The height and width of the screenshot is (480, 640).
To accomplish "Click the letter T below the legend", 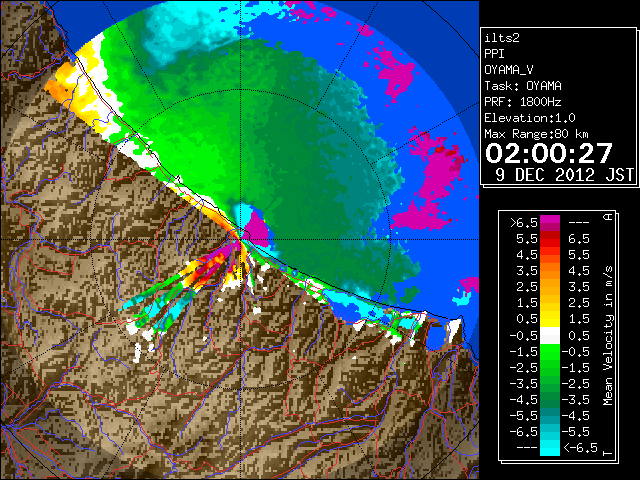I will point(608,452).
